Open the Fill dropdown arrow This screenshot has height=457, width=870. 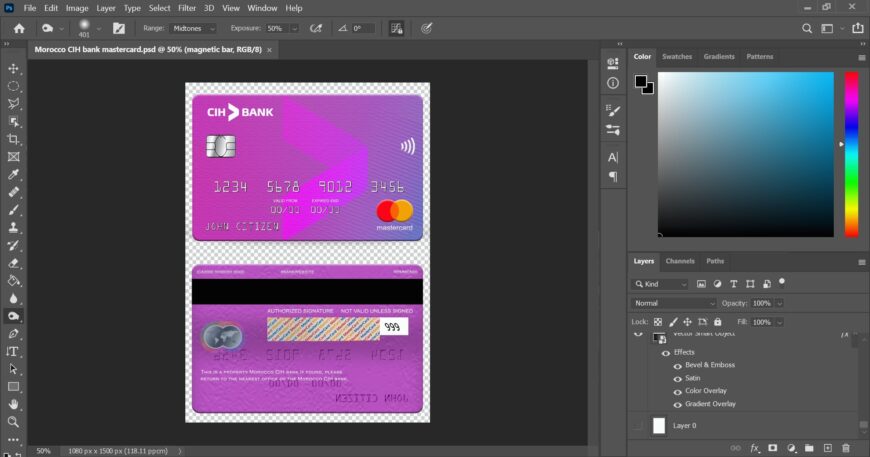[x=779, y=322]
